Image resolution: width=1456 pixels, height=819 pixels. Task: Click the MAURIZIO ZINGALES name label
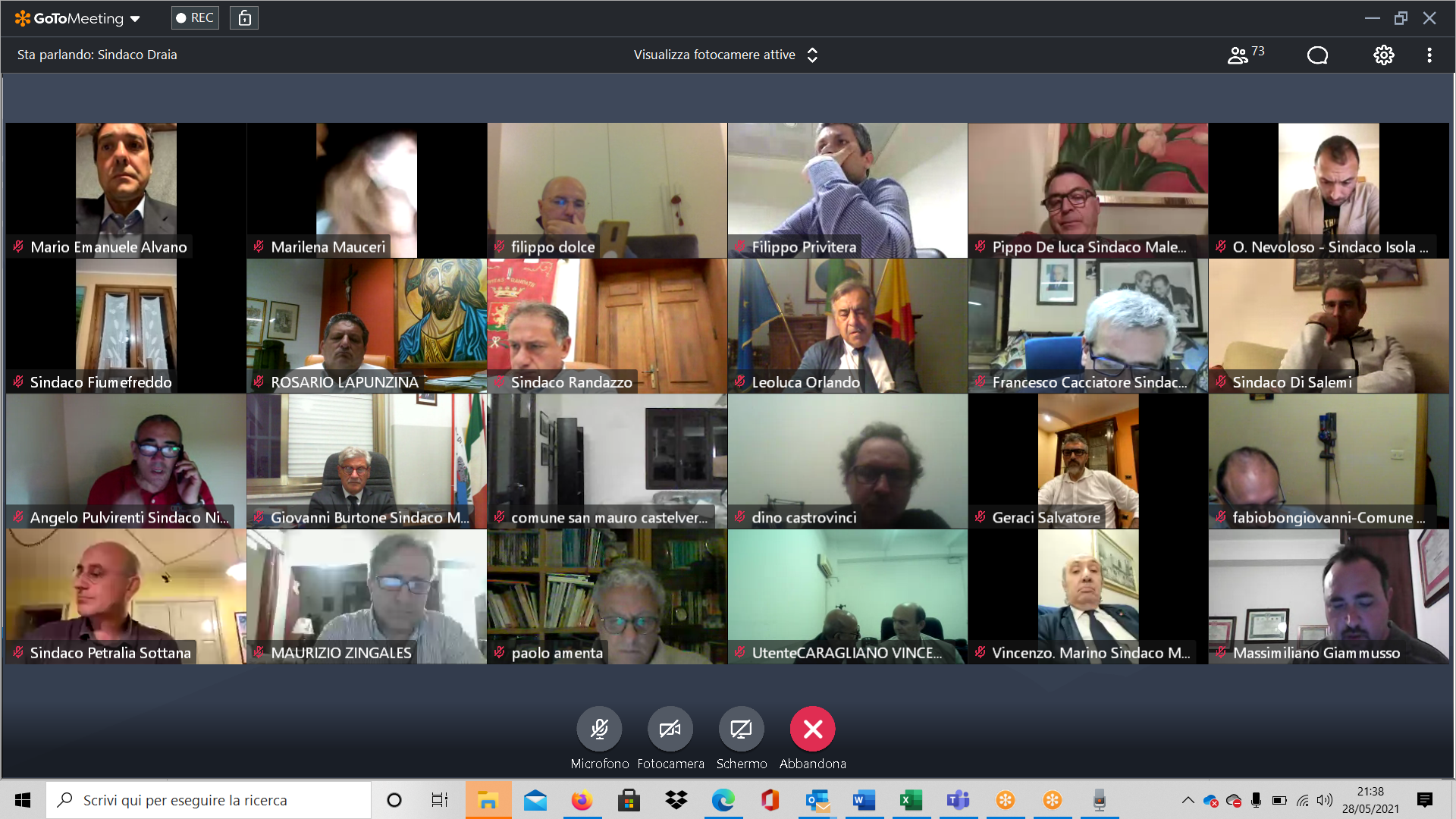[x=341, y=653]
